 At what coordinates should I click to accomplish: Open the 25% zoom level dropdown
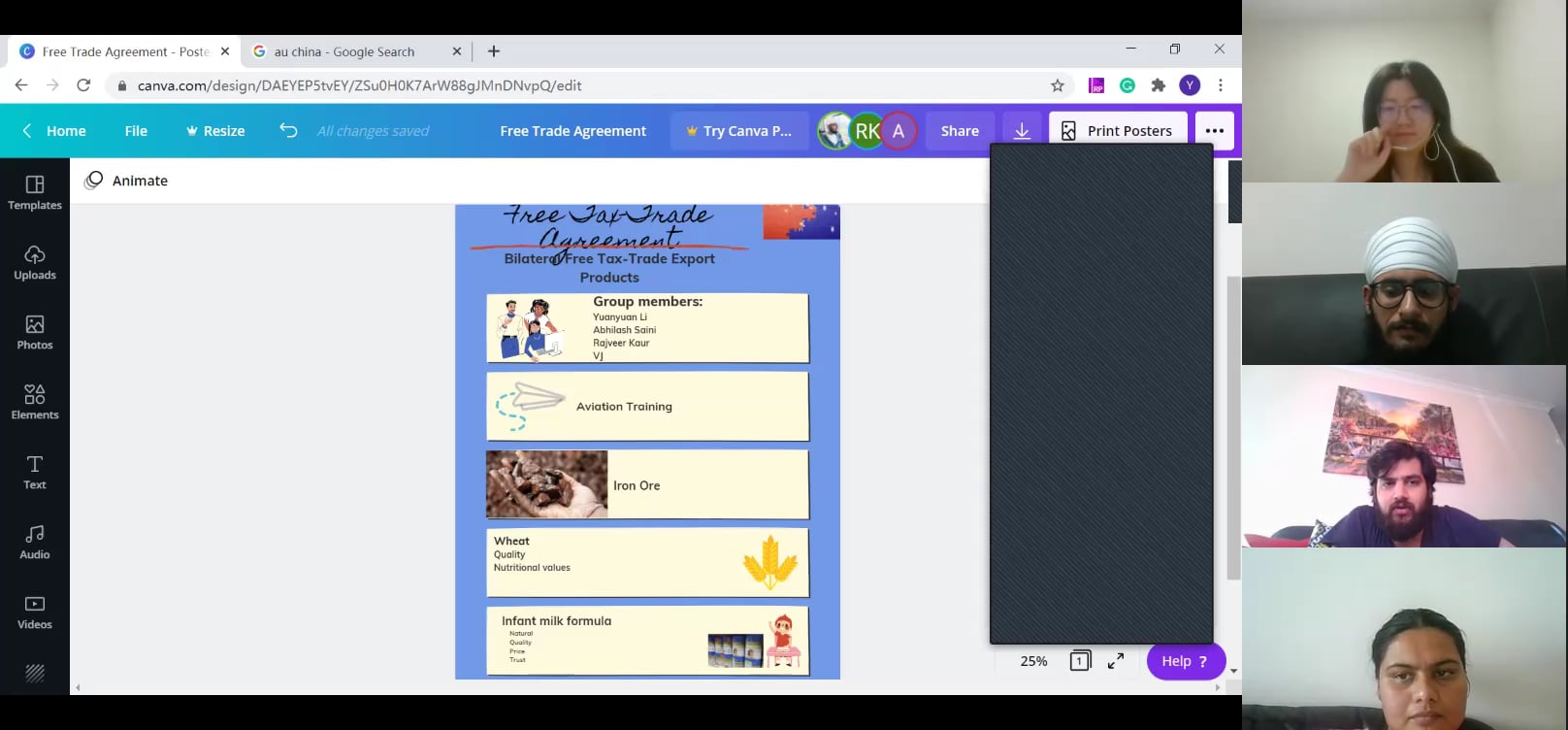pyautogui.click(x=1033, y=661)
